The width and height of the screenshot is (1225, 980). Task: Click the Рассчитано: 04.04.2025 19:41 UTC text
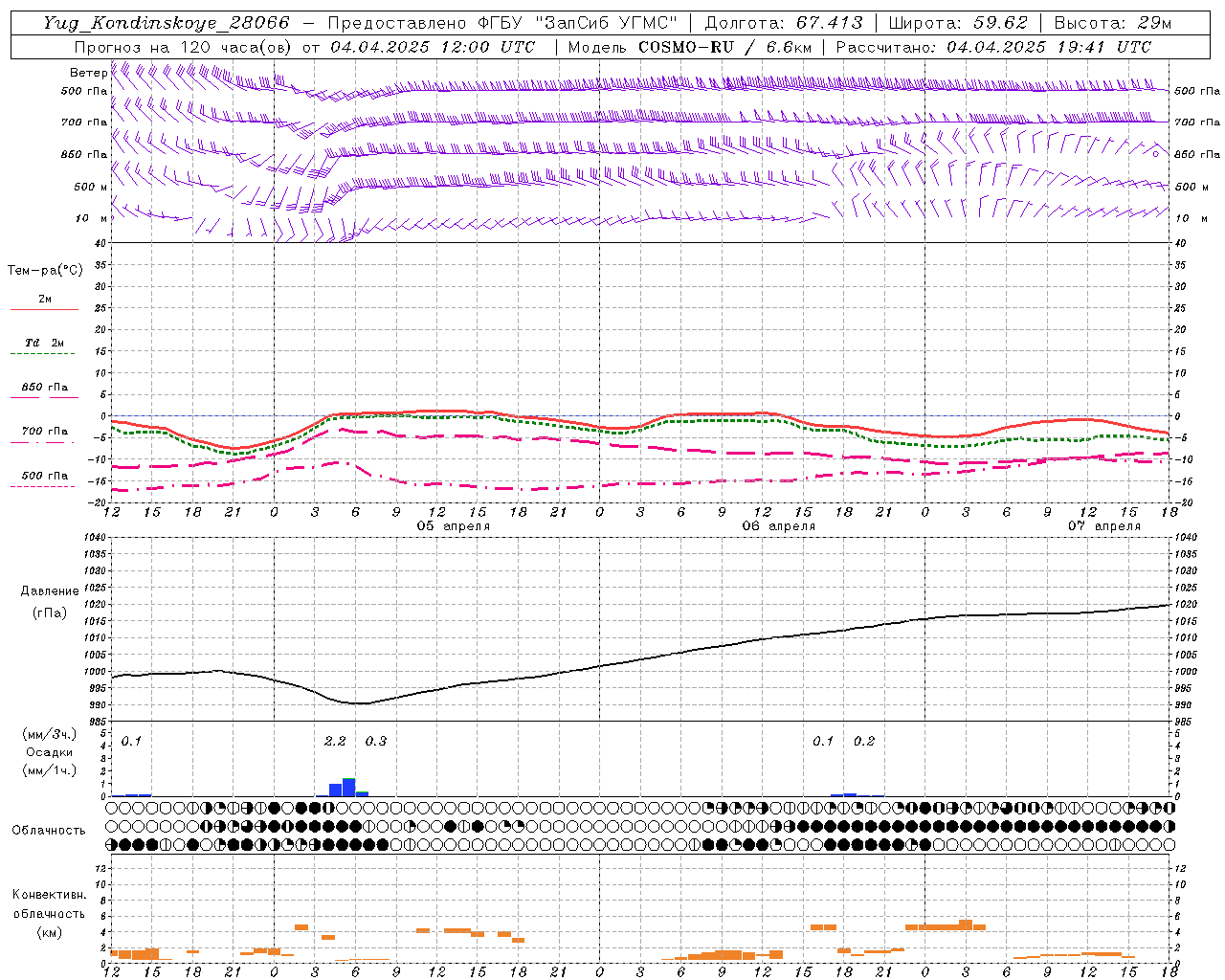(x=993, y=47)
